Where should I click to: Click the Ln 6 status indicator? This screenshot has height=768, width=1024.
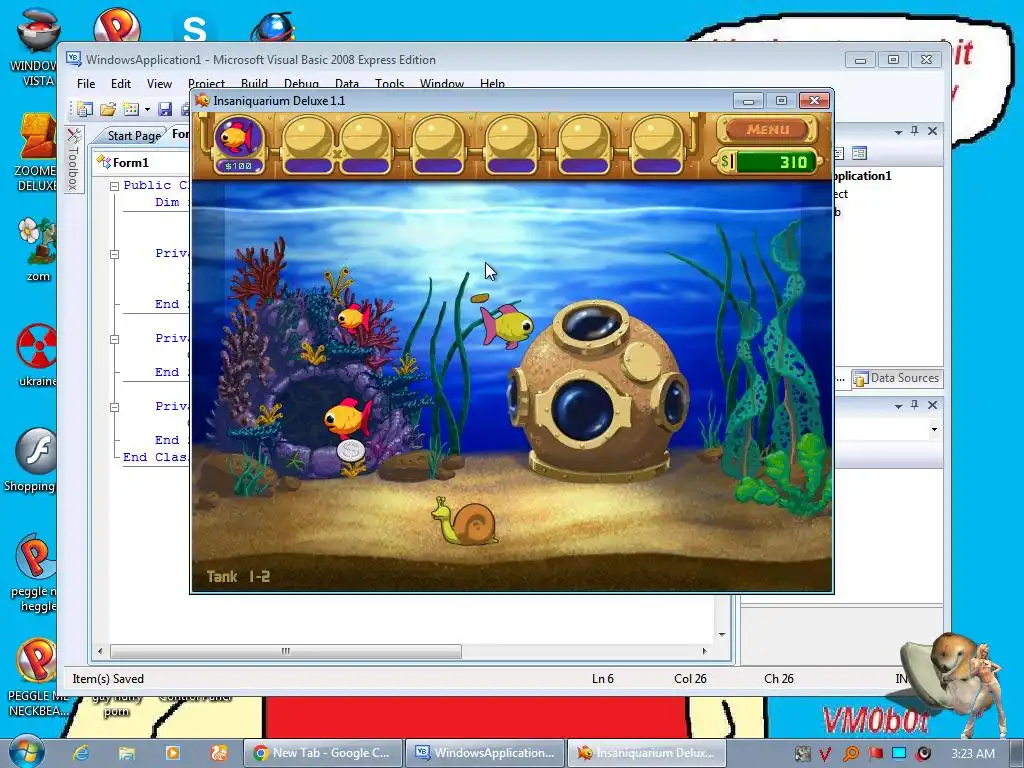pyautogui.click(x=603, y=679)
